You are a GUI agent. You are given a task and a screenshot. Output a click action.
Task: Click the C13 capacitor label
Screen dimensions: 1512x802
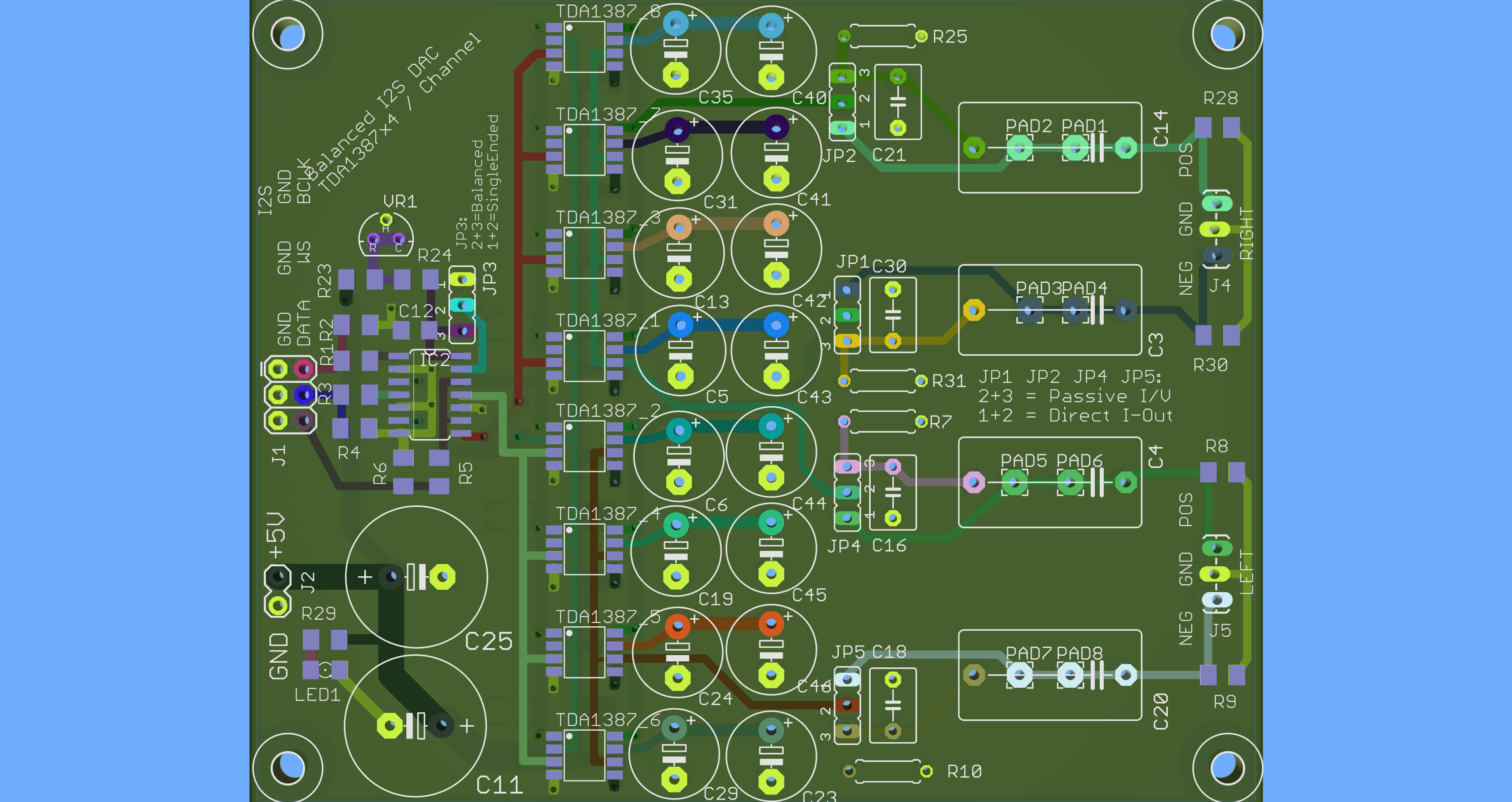click(x=712, y=302)
